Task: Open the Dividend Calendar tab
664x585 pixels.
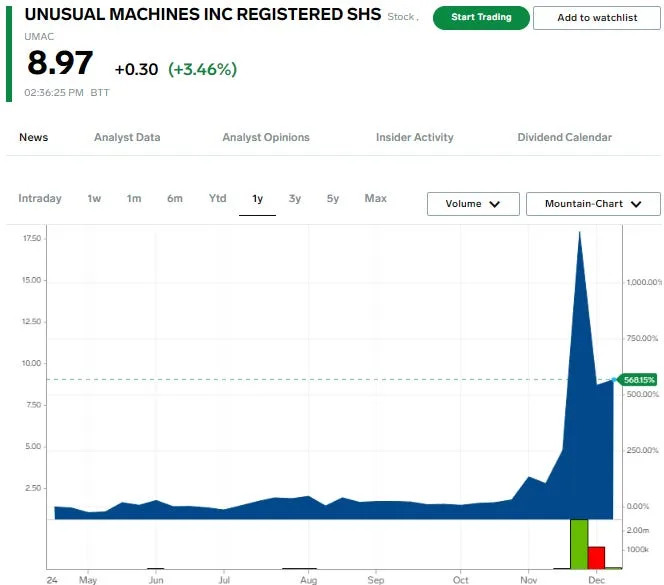Action: click(x=564, y=137)
